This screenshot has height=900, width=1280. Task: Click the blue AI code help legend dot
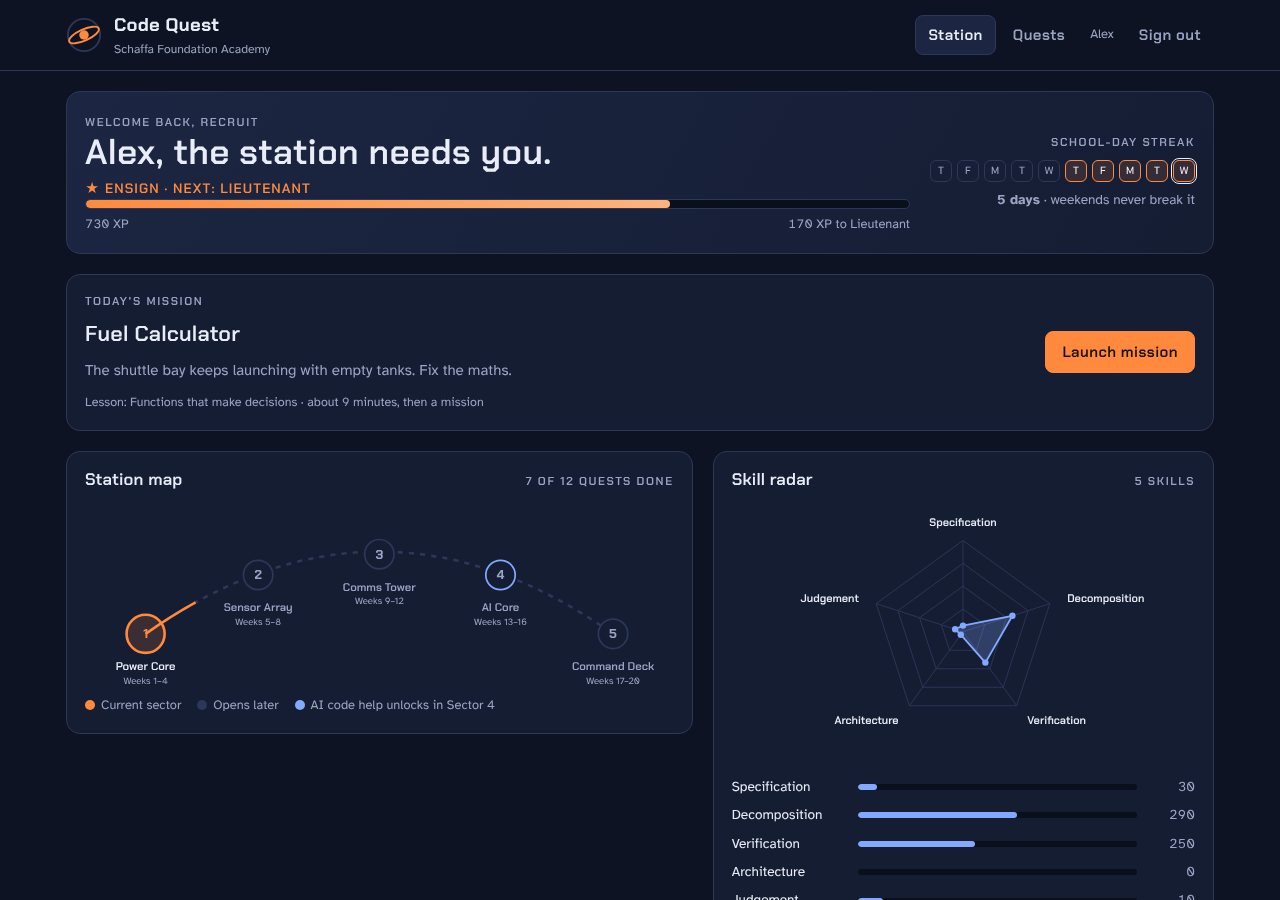(x=300, y=705)
